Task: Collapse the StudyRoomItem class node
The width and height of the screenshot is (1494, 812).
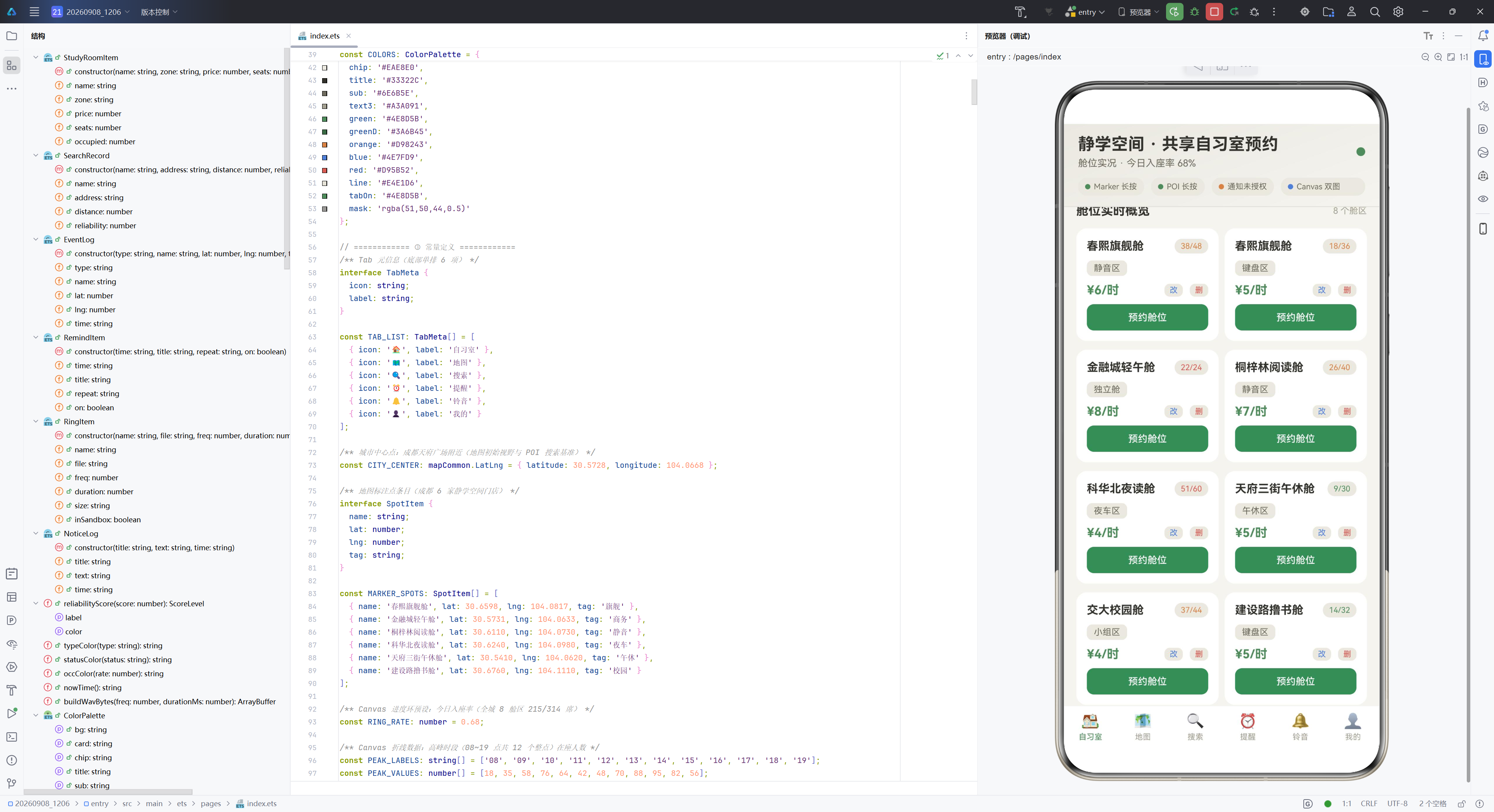Action: (36, 58)
